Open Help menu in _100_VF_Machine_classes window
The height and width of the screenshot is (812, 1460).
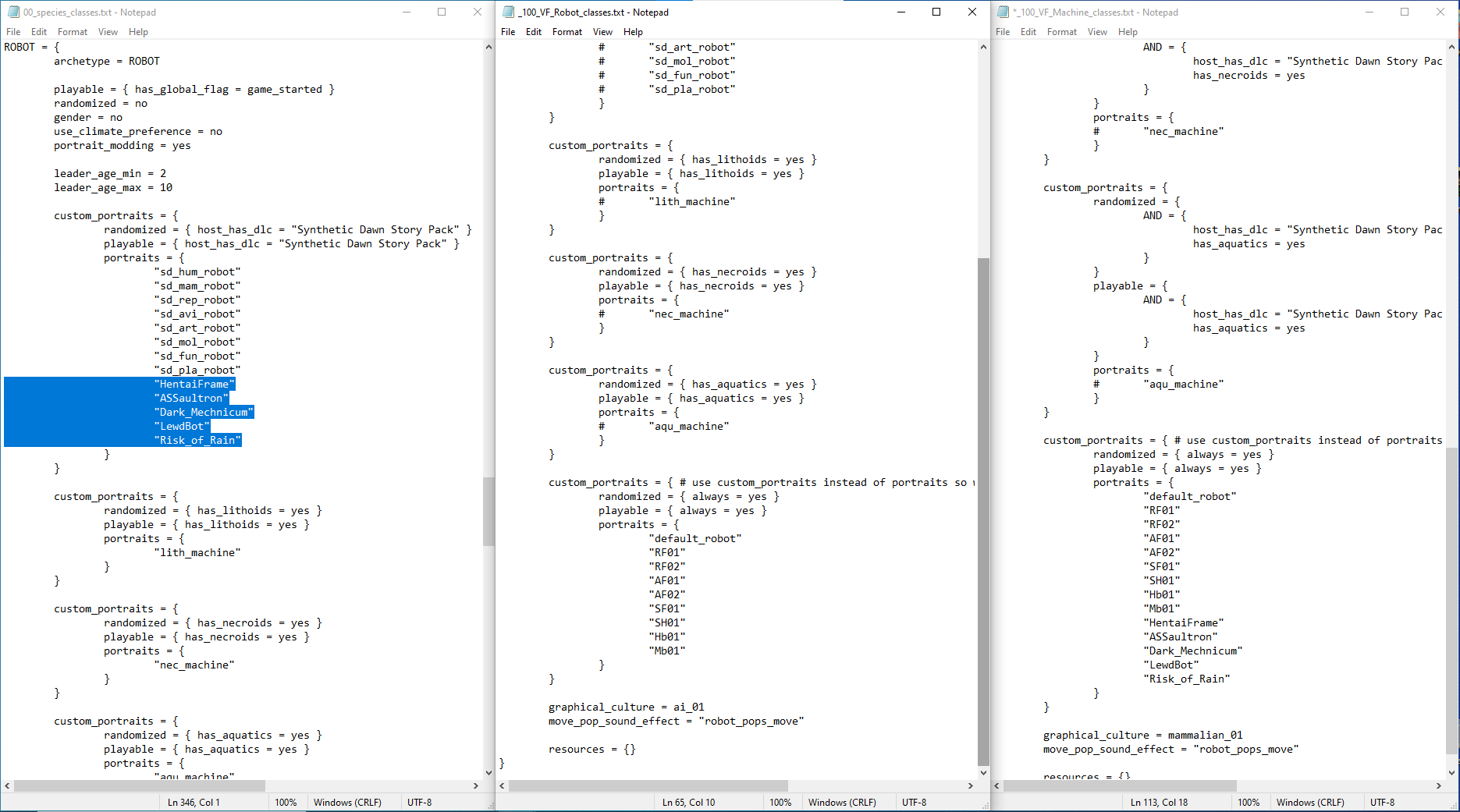(x=1128, y=32)
